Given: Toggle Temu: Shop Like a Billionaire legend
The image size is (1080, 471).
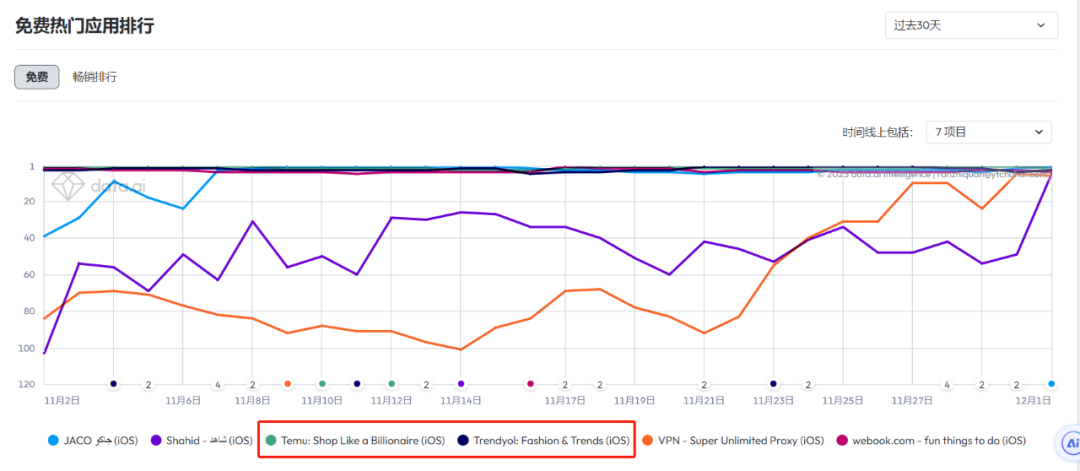Looking at the screenshot, I should (x=357, y=440).
